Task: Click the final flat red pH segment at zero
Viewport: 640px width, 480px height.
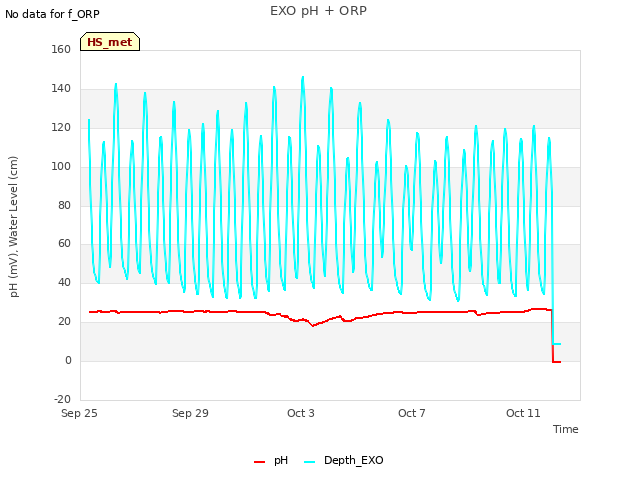Action: click(x=557, y=362)
